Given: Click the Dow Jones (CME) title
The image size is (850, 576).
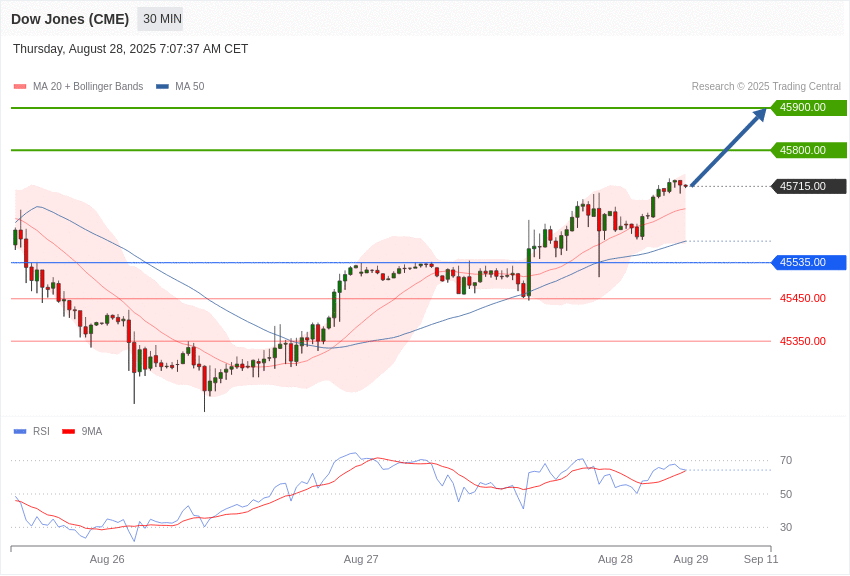Looking at the screenshot, I should point(70,19).
